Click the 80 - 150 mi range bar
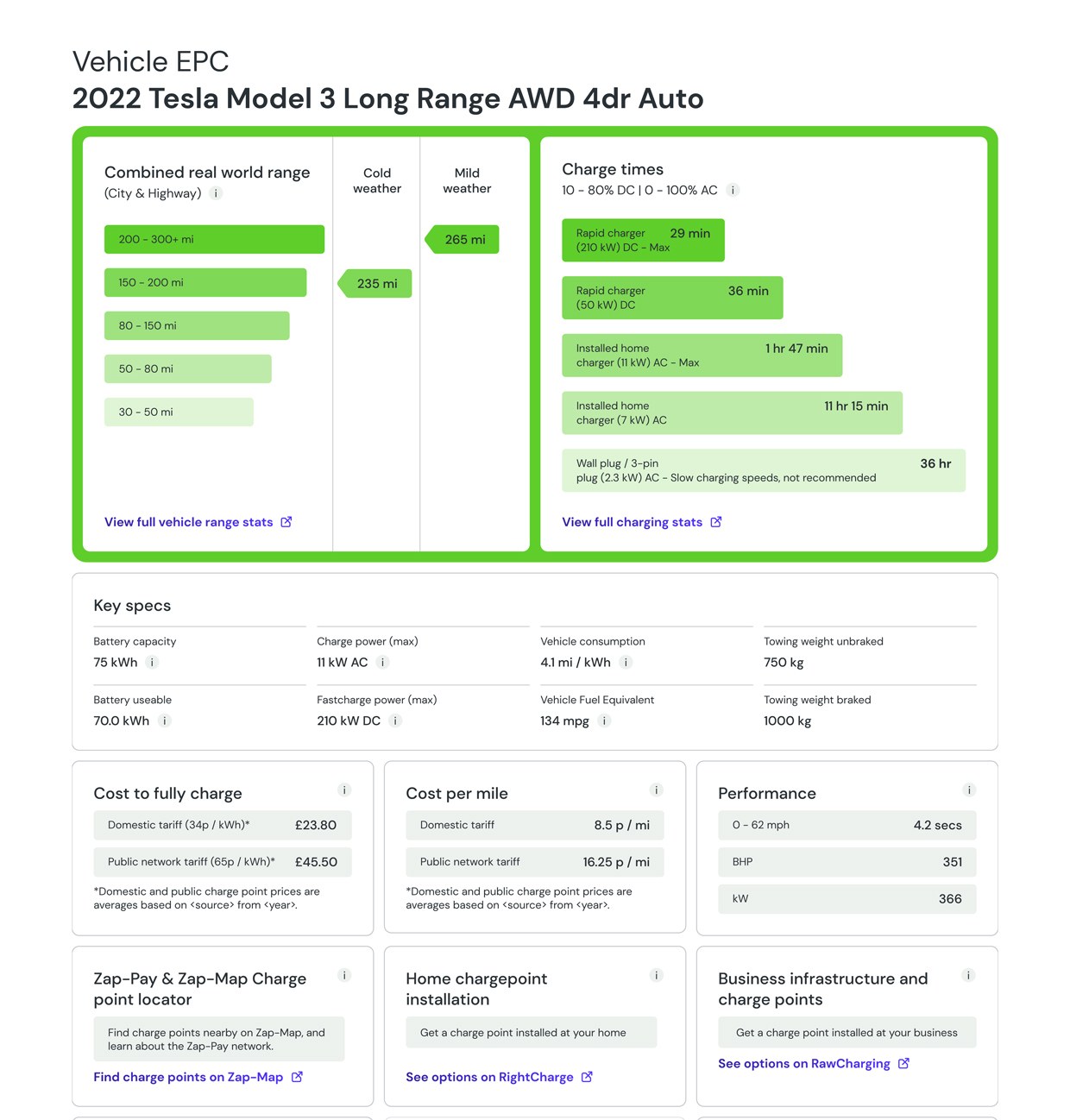1070x1120 pixels. click(x=197, y=325)
